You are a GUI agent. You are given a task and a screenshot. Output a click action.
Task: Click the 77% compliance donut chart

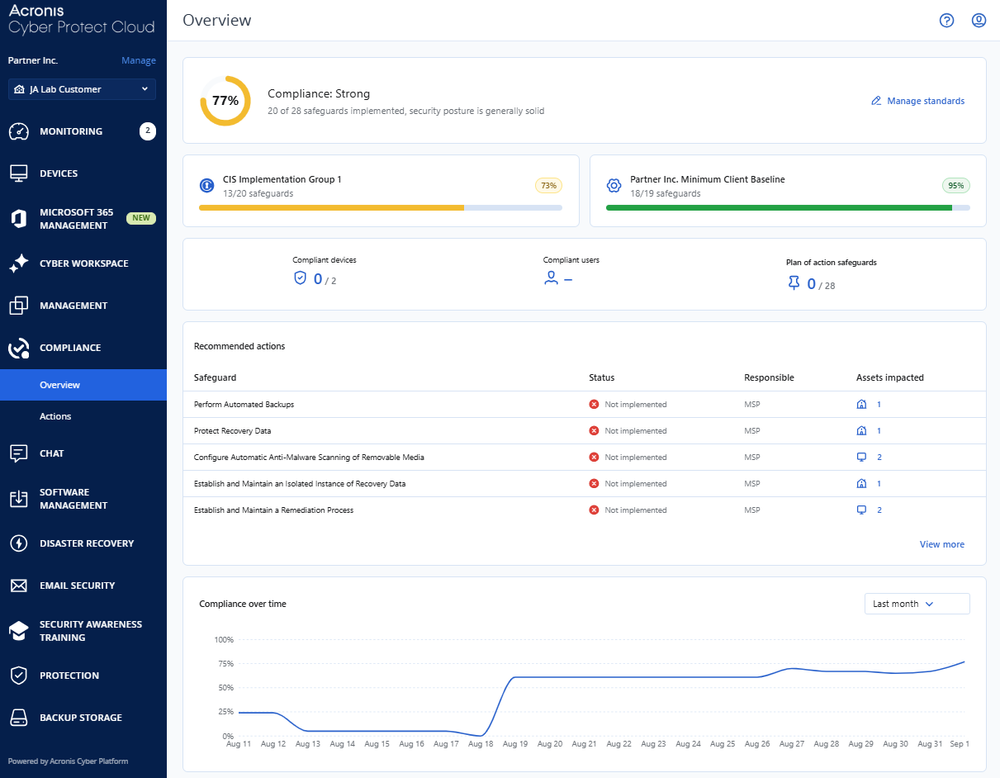pyautogui.click(x=225, y=101)
